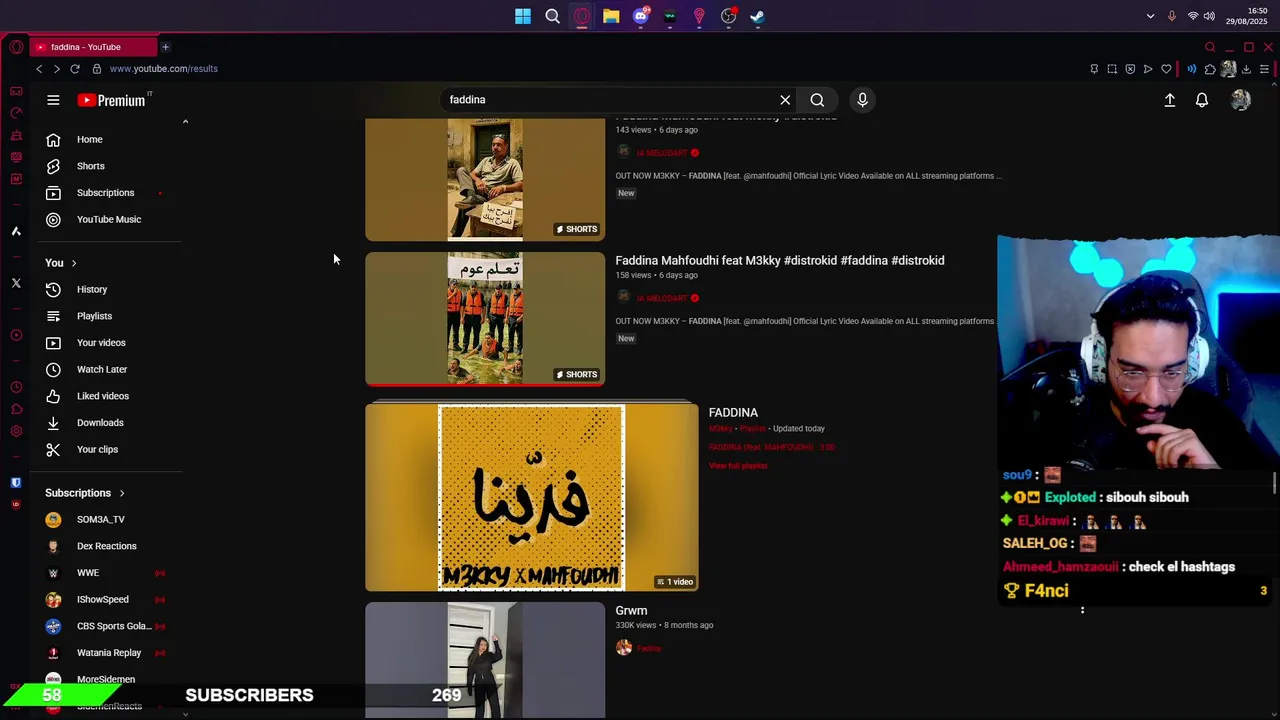Show hidden system tray icons chevron
Viewport: 1280px width, 720px height.
[x=1150, y=16]
